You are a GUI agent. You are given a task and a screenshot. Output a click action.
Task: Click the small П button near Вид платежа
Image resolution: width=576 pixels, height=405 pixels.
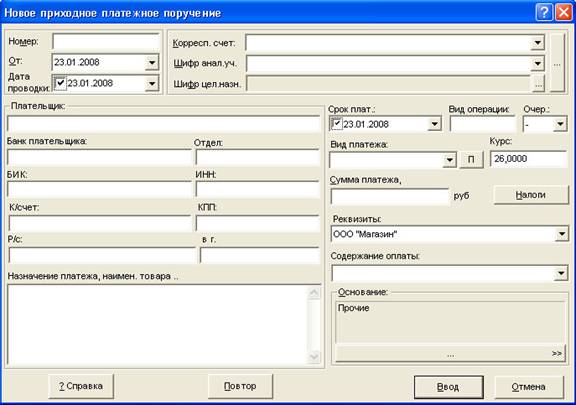tap(471, 160)
